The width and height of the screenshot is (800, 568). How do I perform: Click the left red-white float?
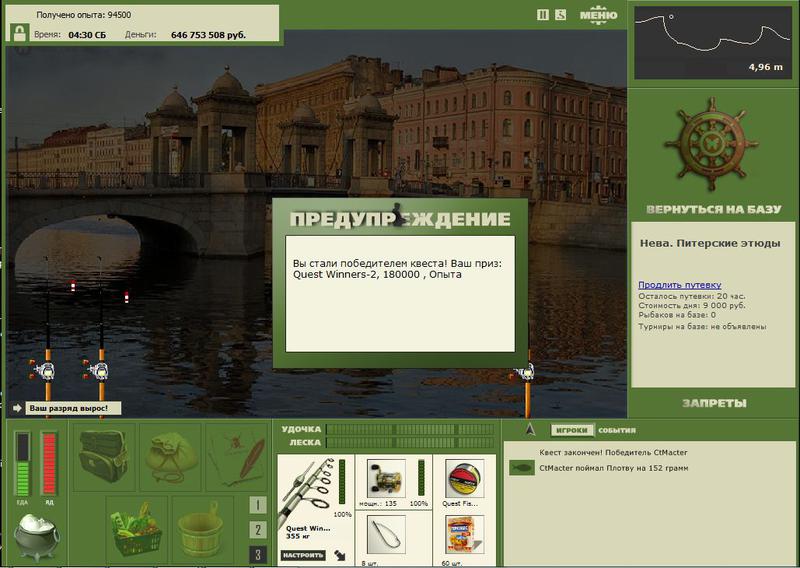73,286
